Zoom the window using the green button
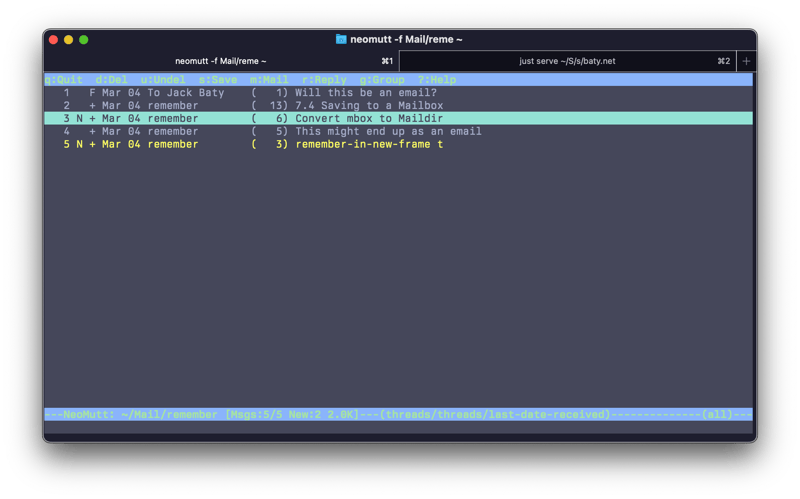Image resolution: width=800 pixels, height=499 pixels. point(84,40)
